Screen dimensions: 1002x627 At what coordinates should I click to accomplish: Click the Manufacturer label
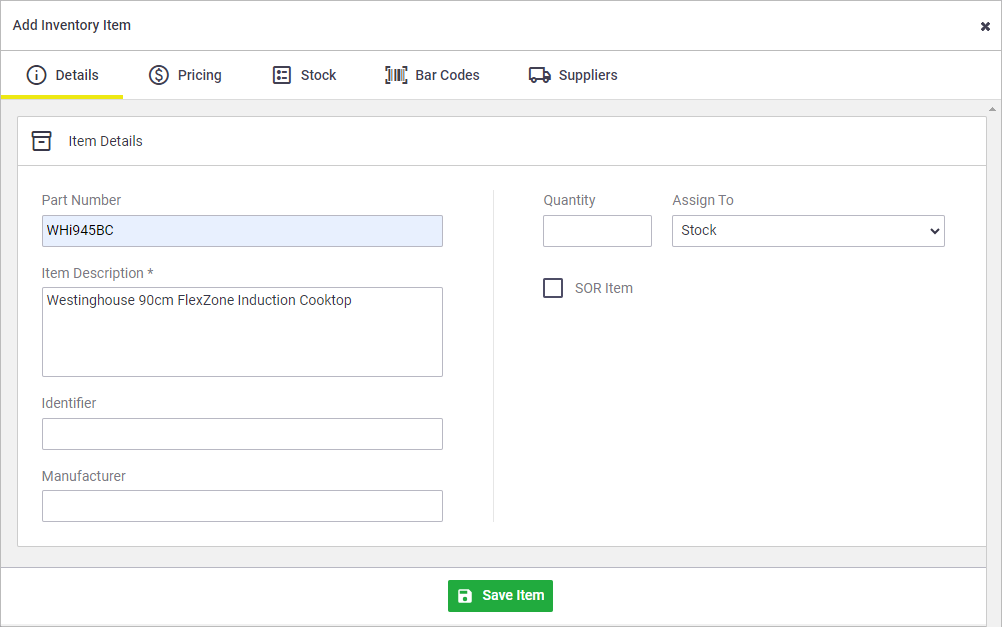(x=84, y=476)
